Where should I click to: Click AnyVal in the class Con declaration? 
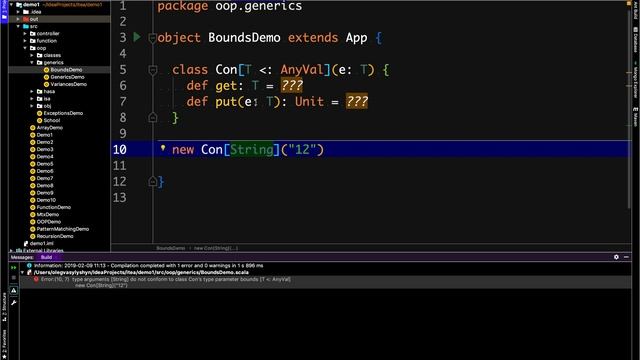302,70
